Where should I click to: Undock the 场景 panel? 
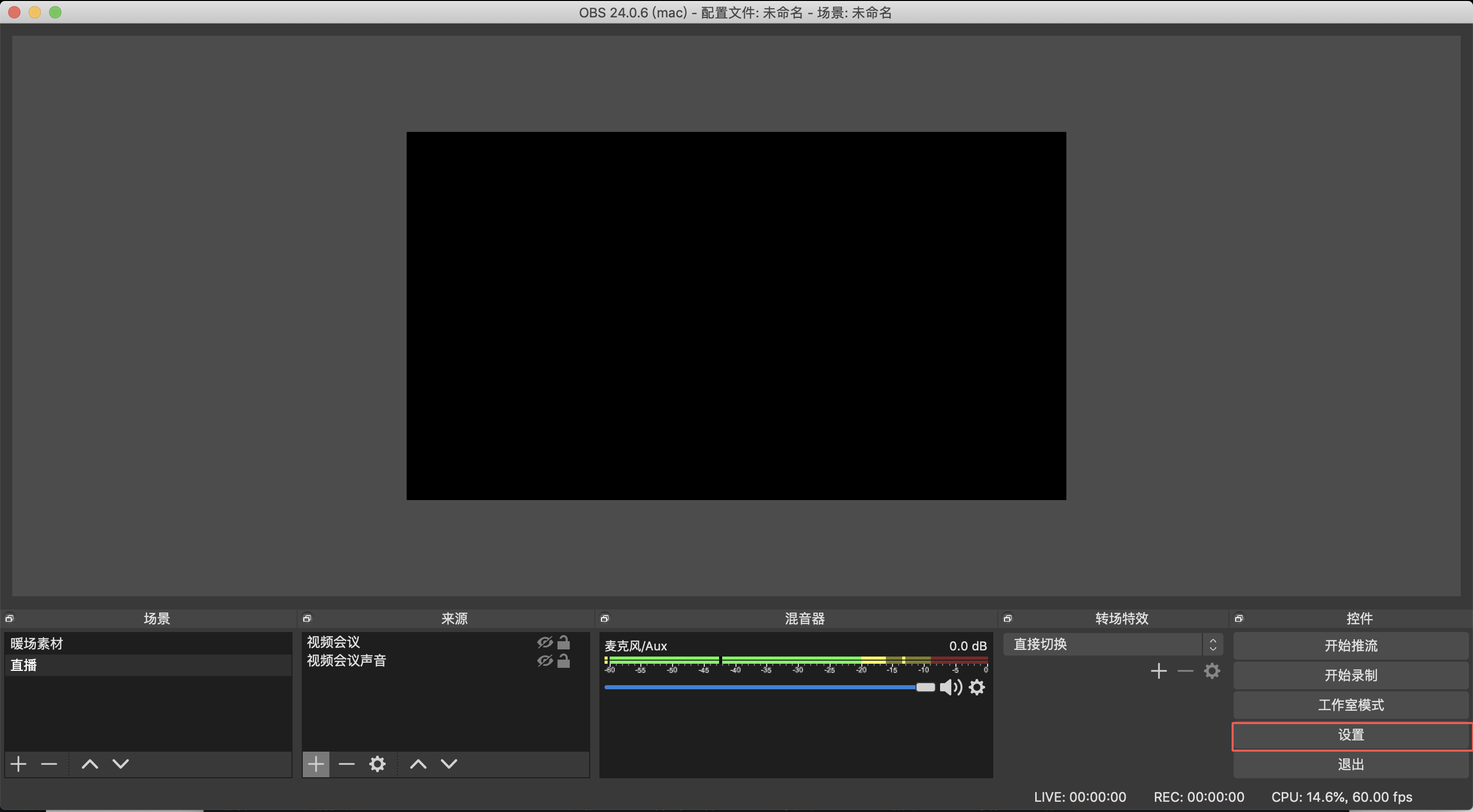pos(10,618)
